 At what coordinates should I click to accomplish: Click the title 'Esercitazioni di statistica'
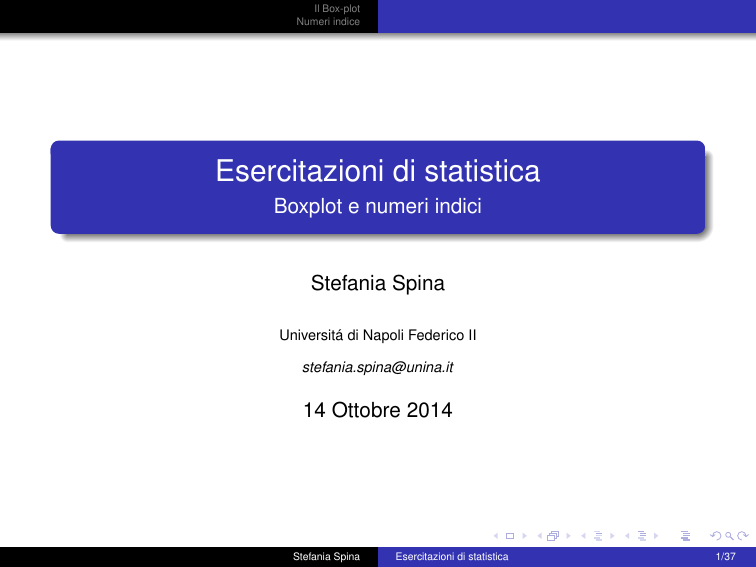378,171
